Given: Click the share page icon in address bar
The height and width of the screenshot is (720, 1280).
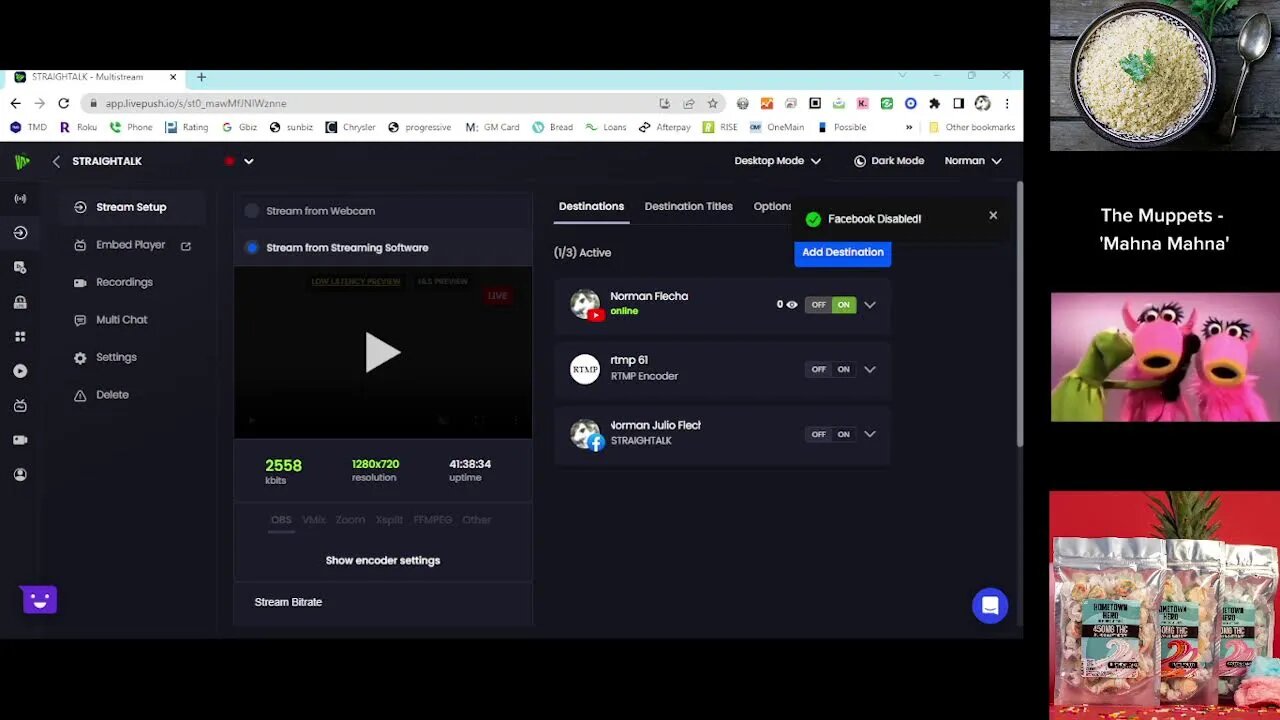Looking at the screenshot, I should tap(689, 103).
